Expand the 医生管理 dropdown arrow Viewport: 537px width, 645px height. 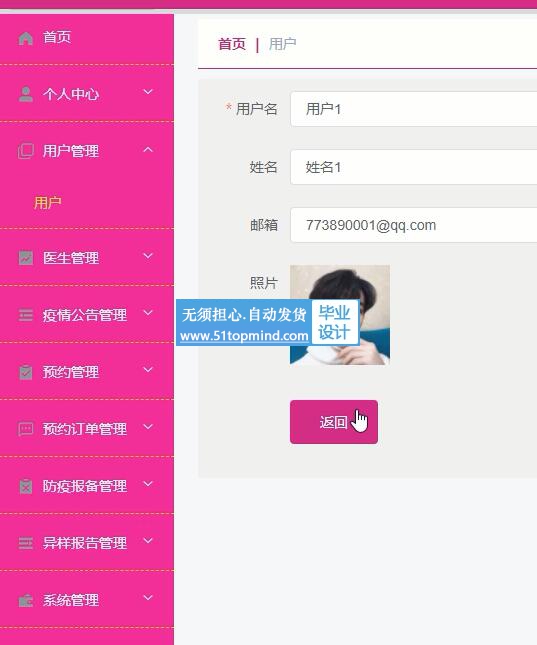148,256
